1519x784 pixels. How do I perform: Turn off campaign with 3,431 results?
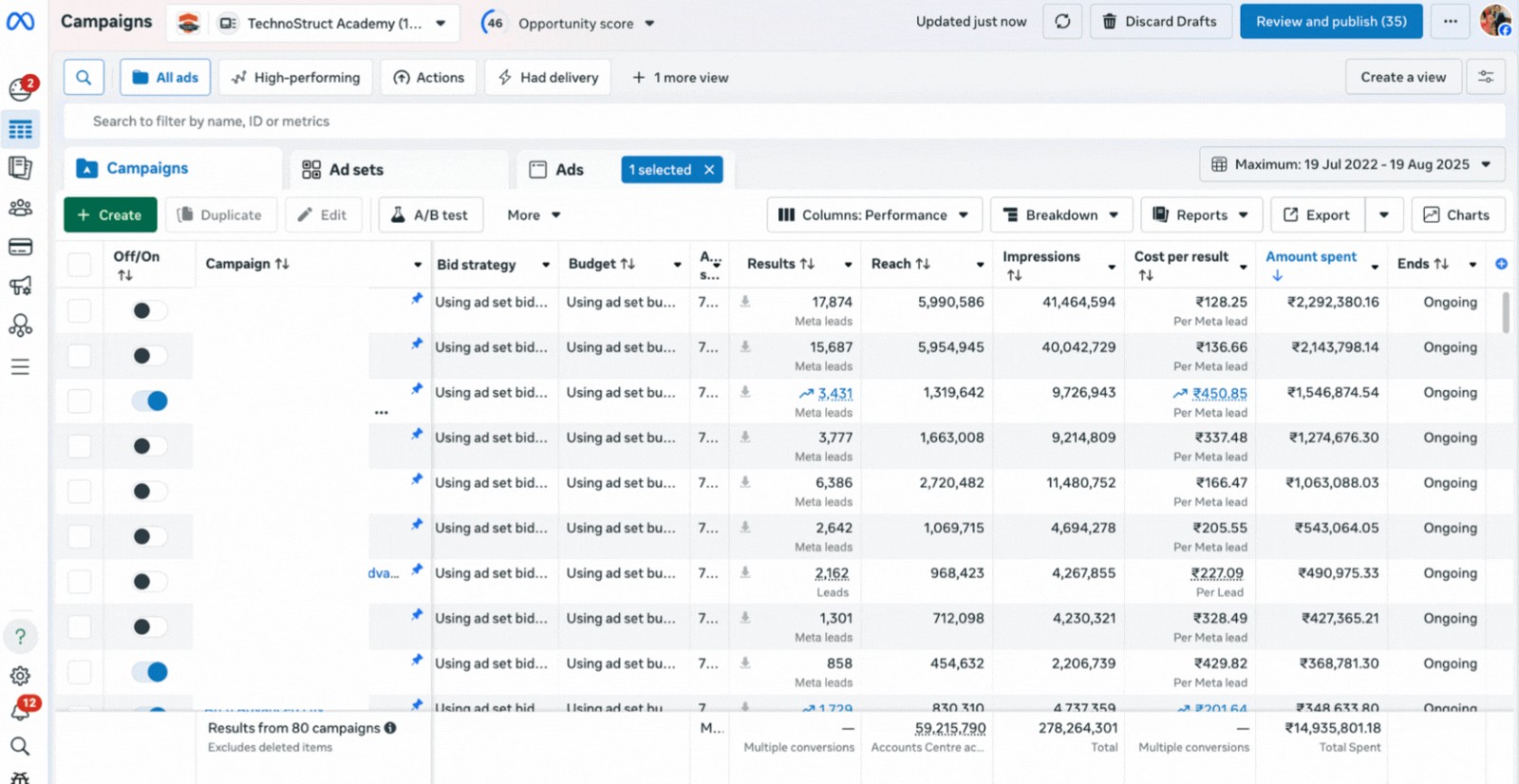pyautogui.click(x=150, y=401)
